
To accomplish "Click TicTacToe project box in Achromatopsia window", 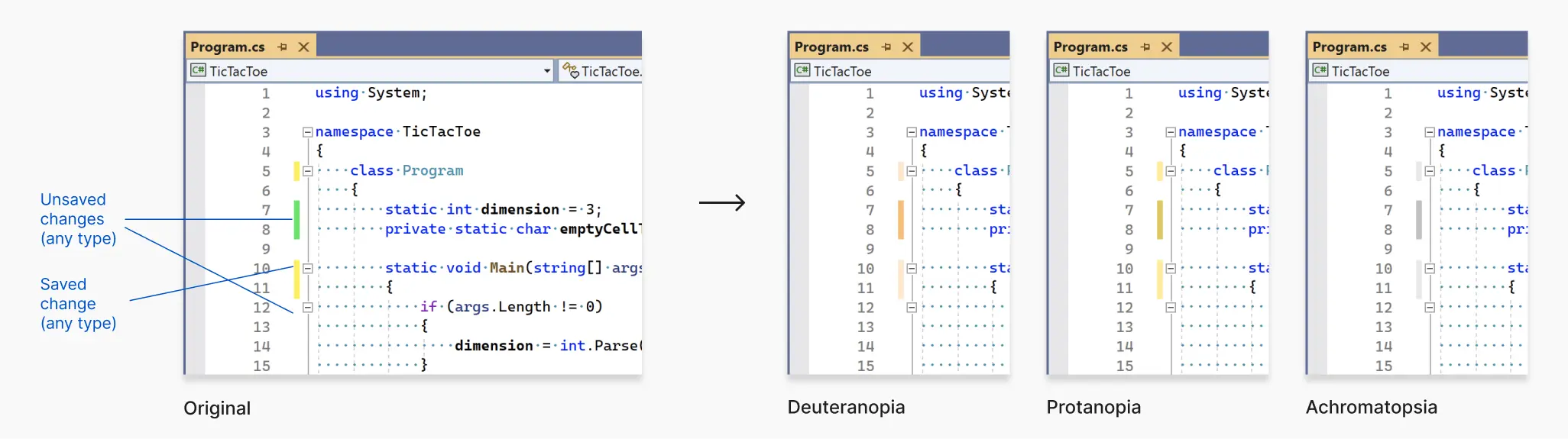I will tap(1418, 71).
